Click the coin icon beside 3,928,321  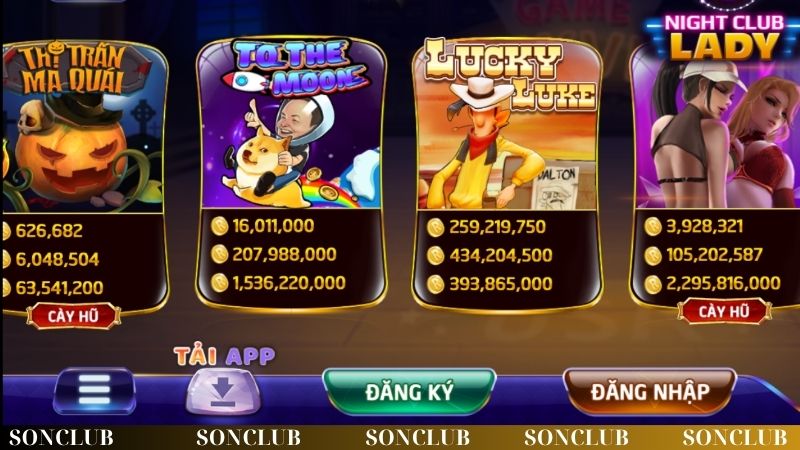(x=653, y=227)
